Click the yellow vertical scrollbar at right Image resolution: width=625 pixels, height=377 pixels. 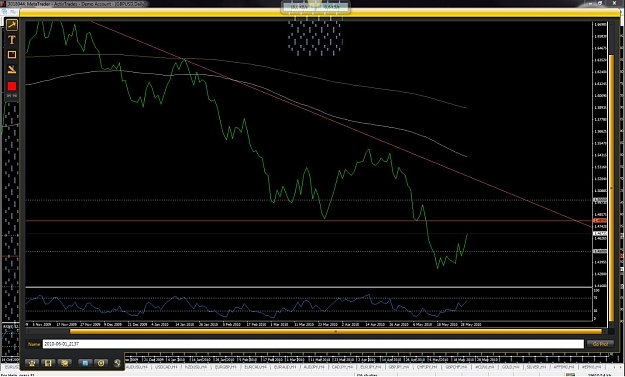[x=612, y=187]
